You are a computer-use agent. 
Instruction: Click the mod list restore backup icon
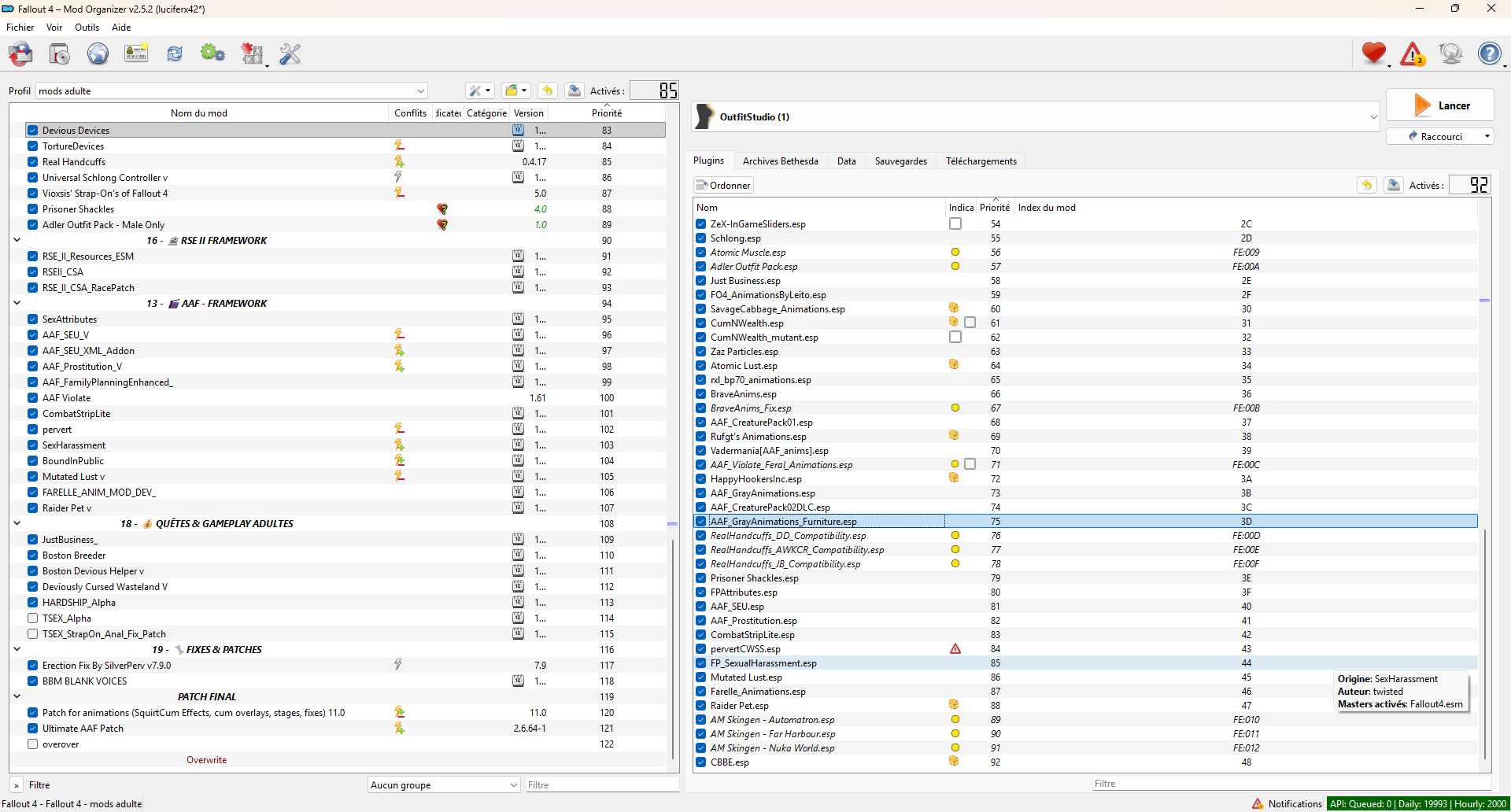coord(548,90)
